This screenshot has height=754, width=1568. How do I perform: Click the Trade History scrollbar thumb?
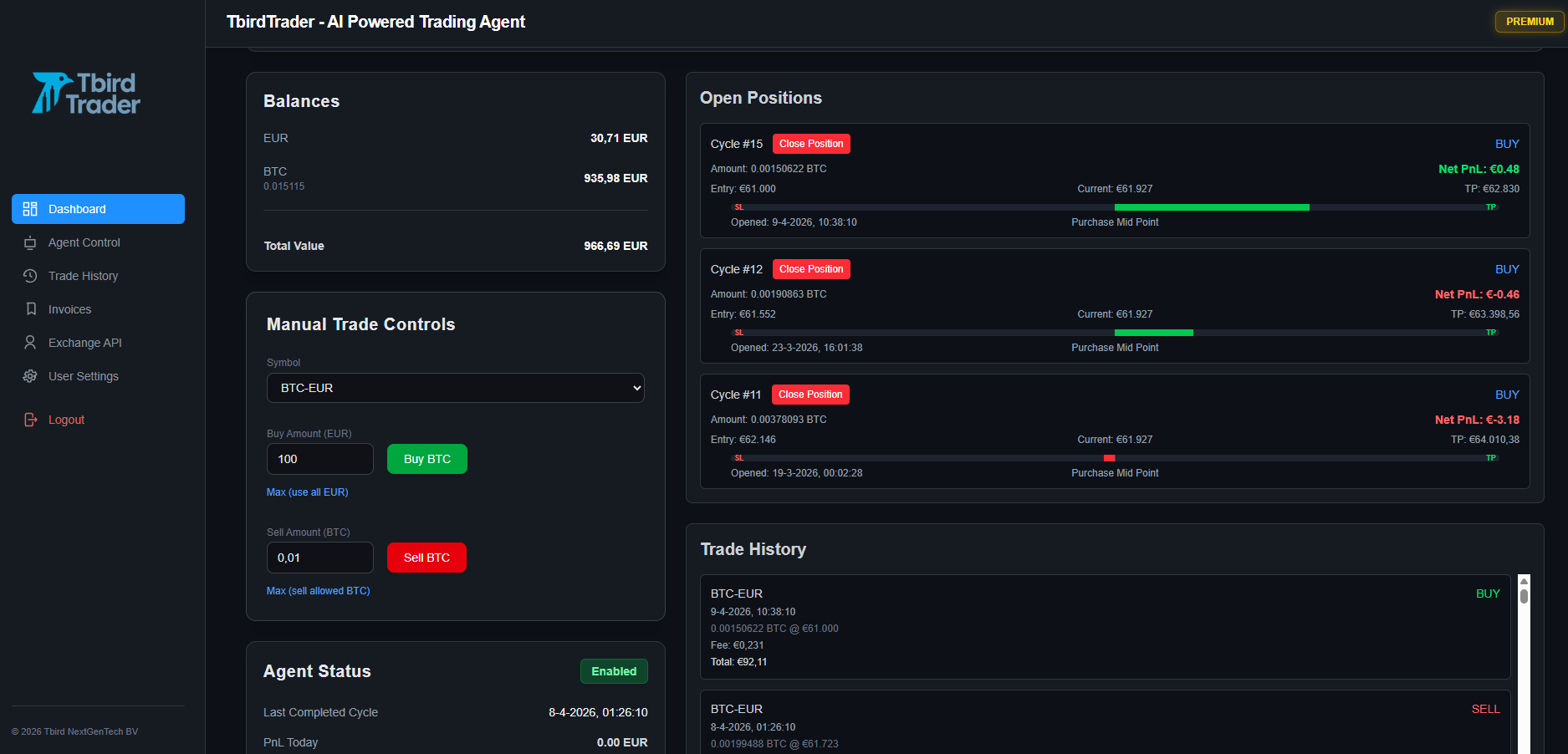[1524, 596]
